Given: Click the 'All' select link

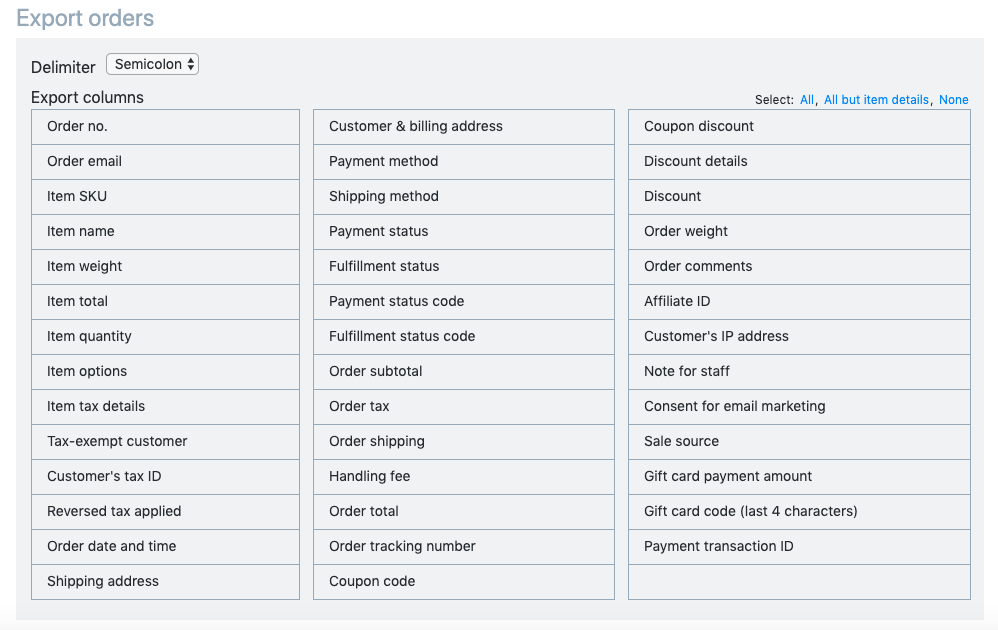Looking at the screenshot, I should (x=806, y=100).
